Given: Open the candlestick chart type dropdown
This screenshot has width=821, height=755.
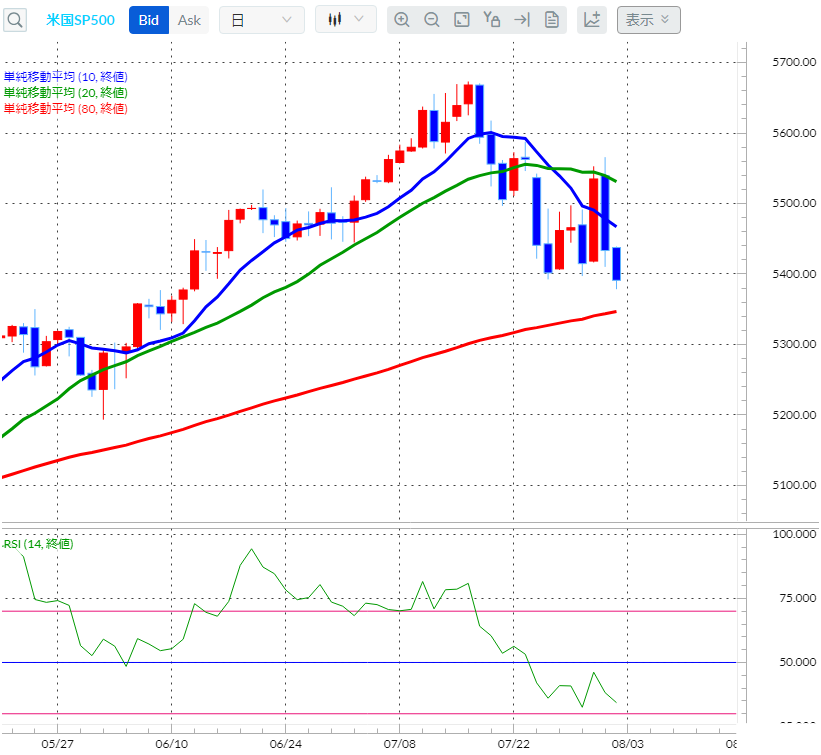Looking at the screenshot, I should [346, 19].
